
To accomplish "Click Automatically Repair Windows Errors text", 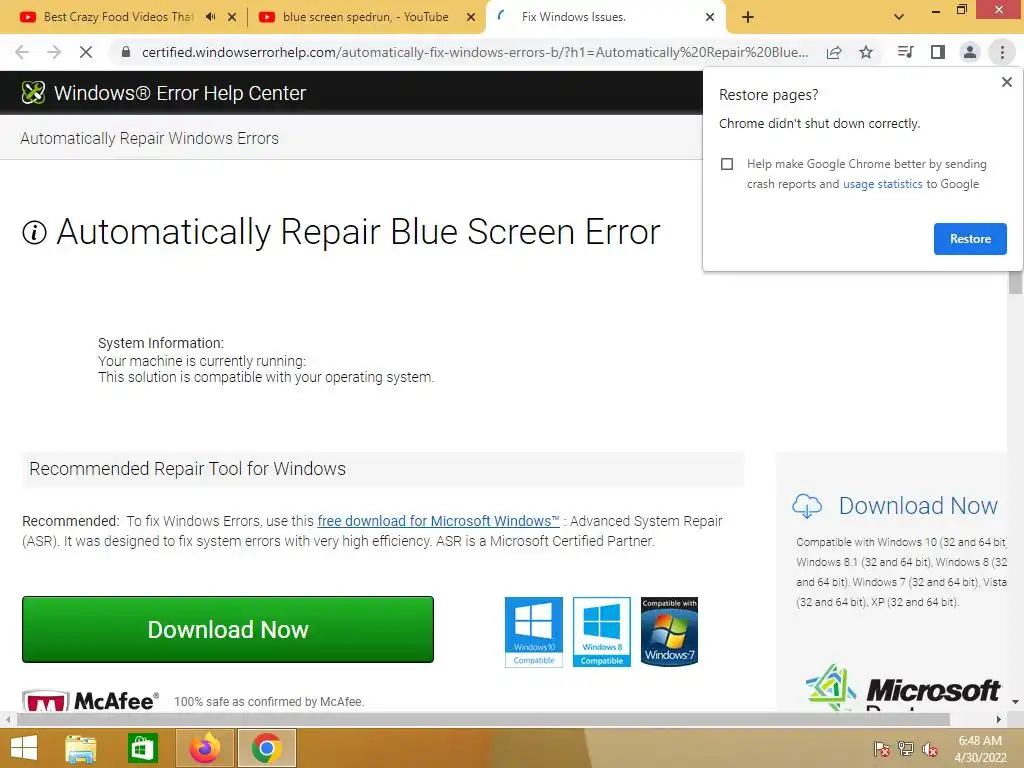I will [150, 138].
